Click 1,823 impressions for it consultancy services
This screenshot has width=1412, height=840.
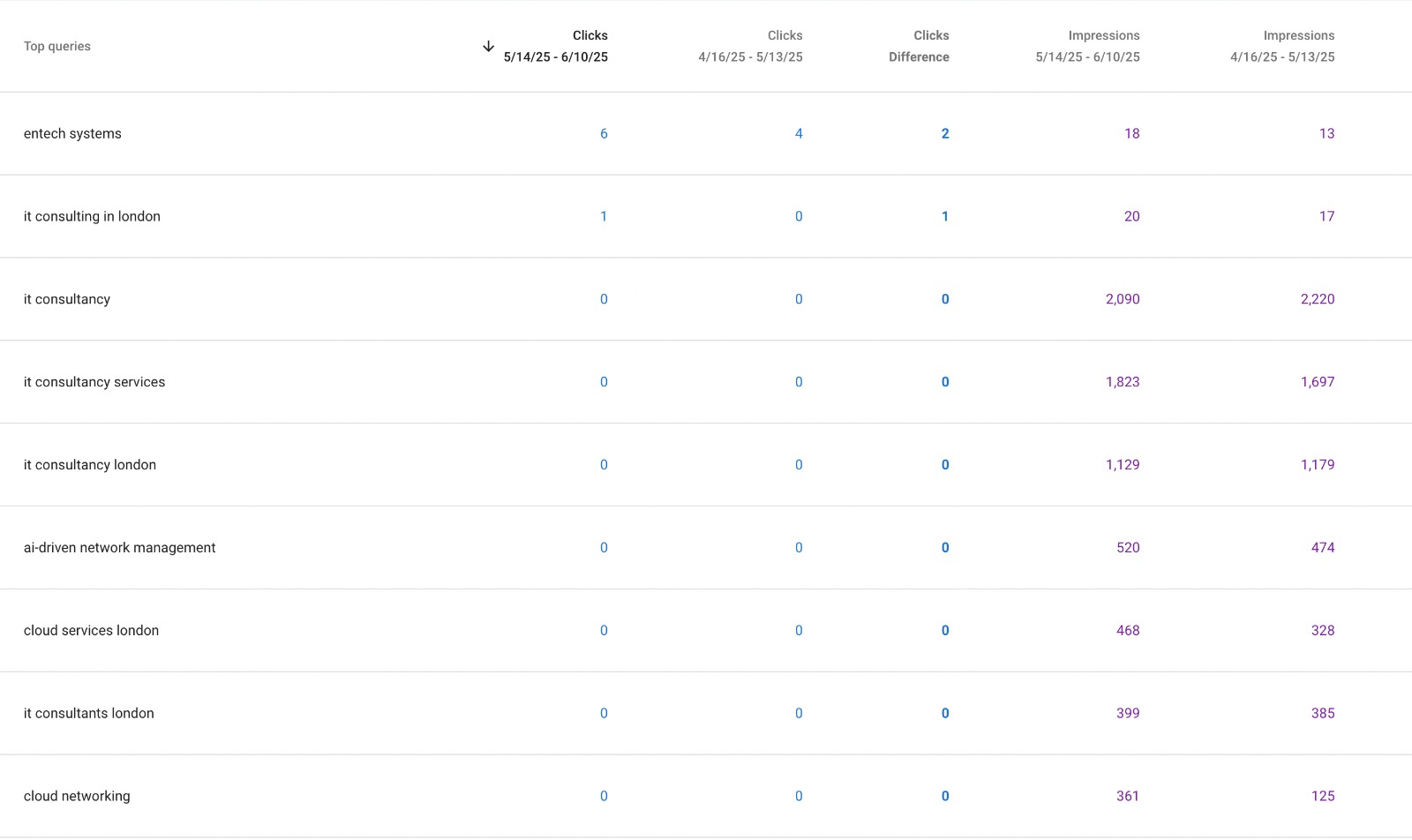pos(1123,382)
